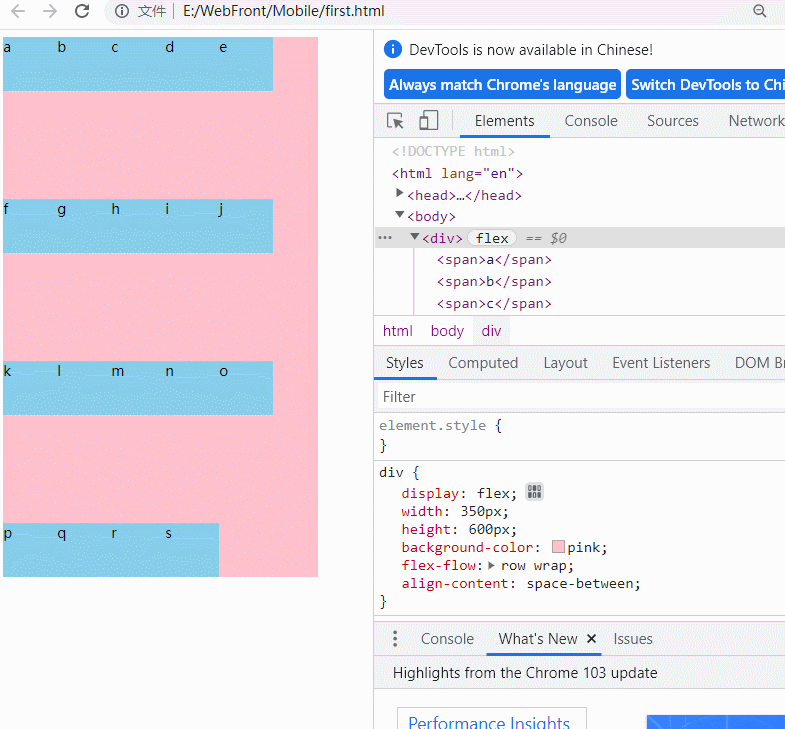Click the letter m on the page
The image size is (785, 729).
point(118,372)
